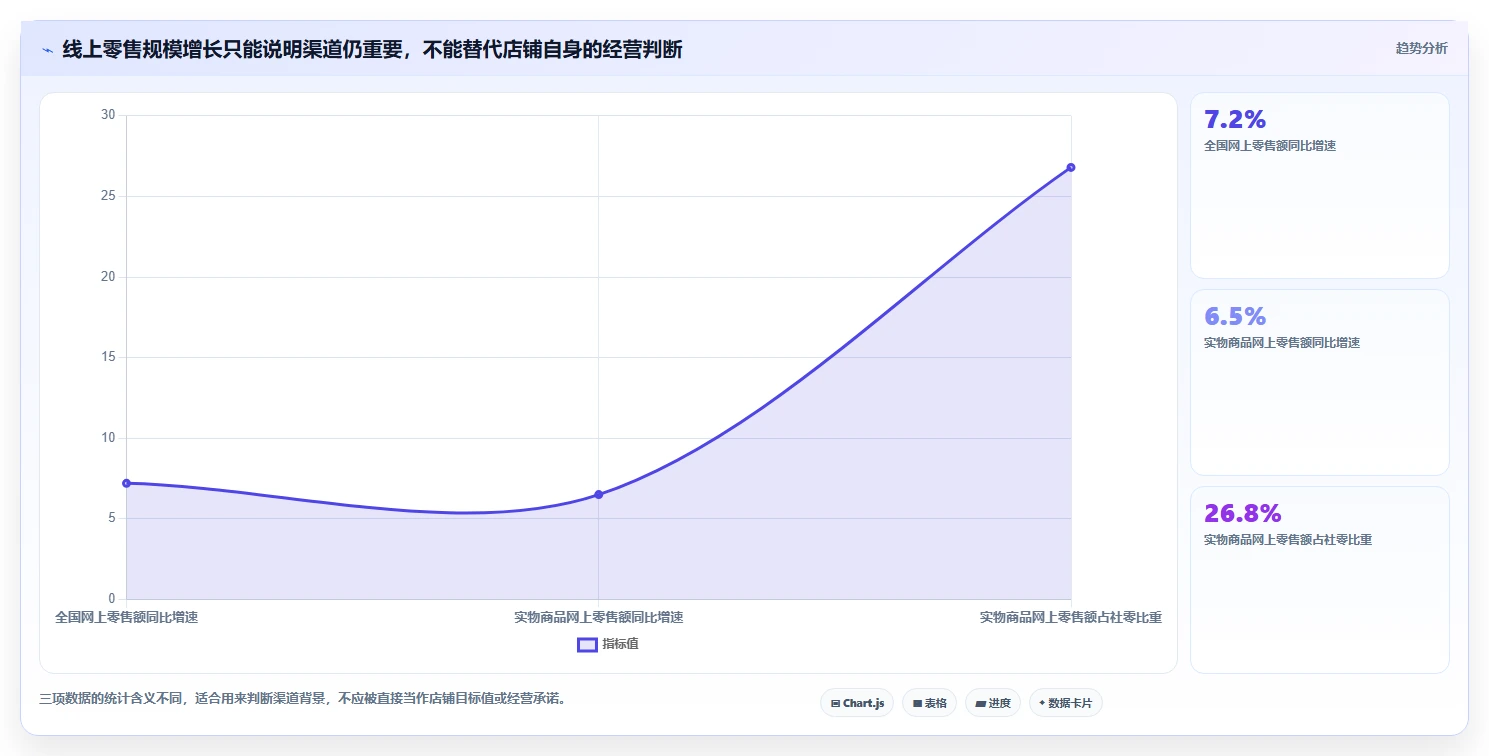Click the data point for 实物商品网上零售额占社零比重
Screen dimensions: 1489x756
tap(1070, 167)
